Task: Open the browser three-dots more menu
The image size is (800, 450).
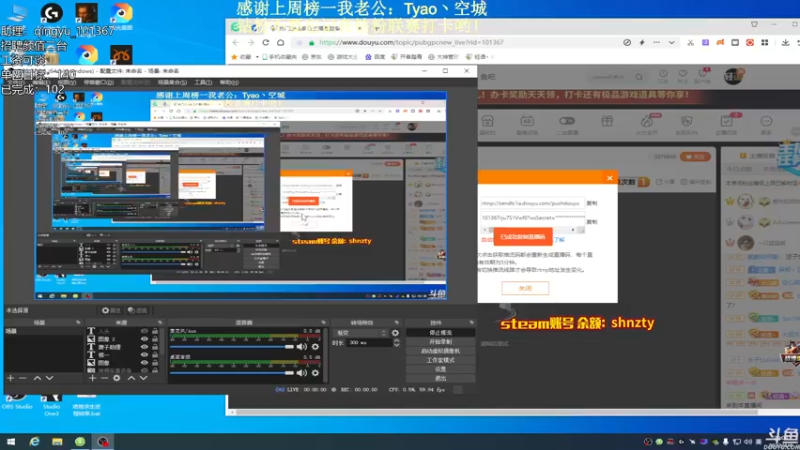Action: click(x=657, y=42)
